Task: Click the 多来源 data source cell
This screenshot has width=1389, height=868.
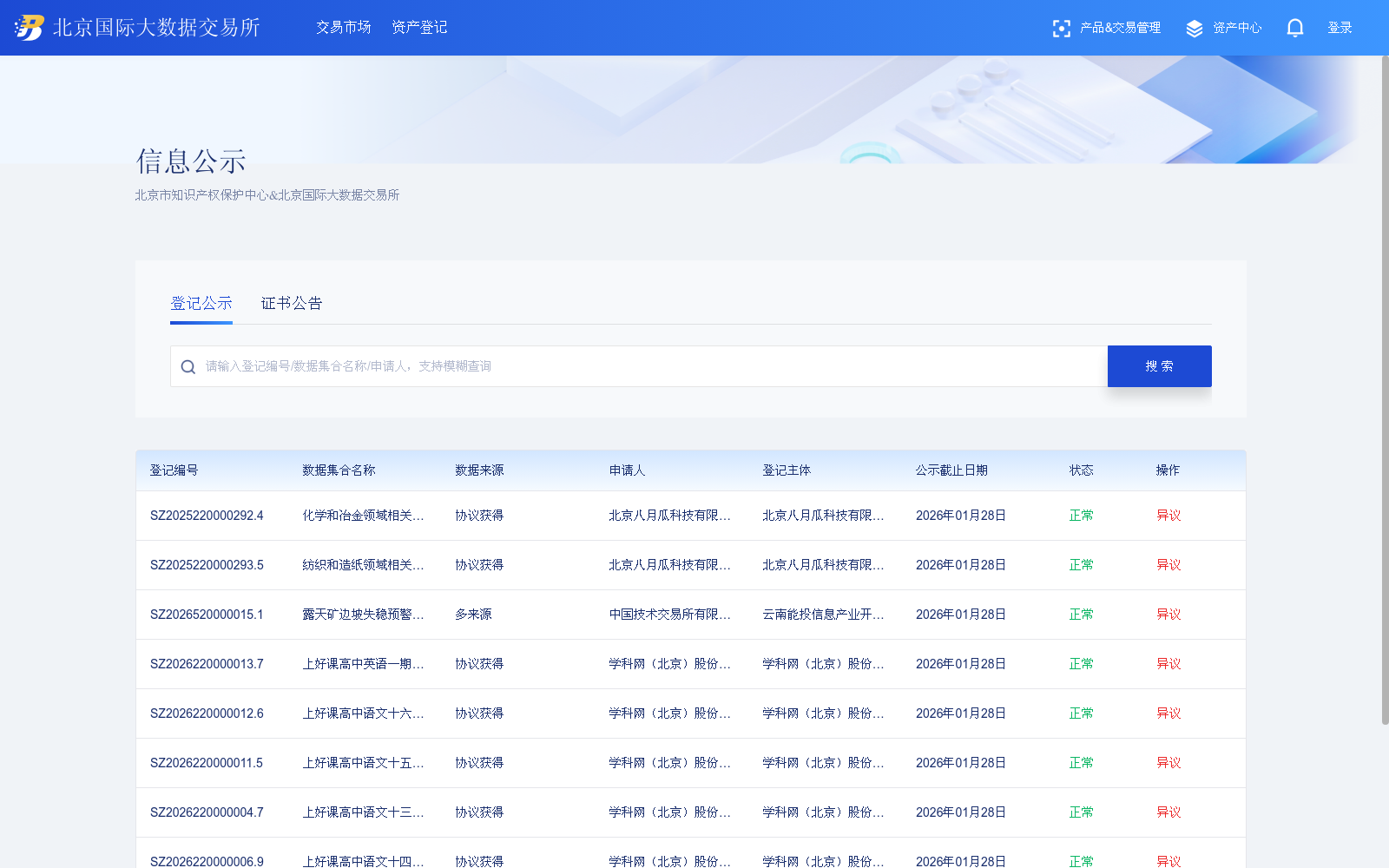Action: tap(473, 615)
